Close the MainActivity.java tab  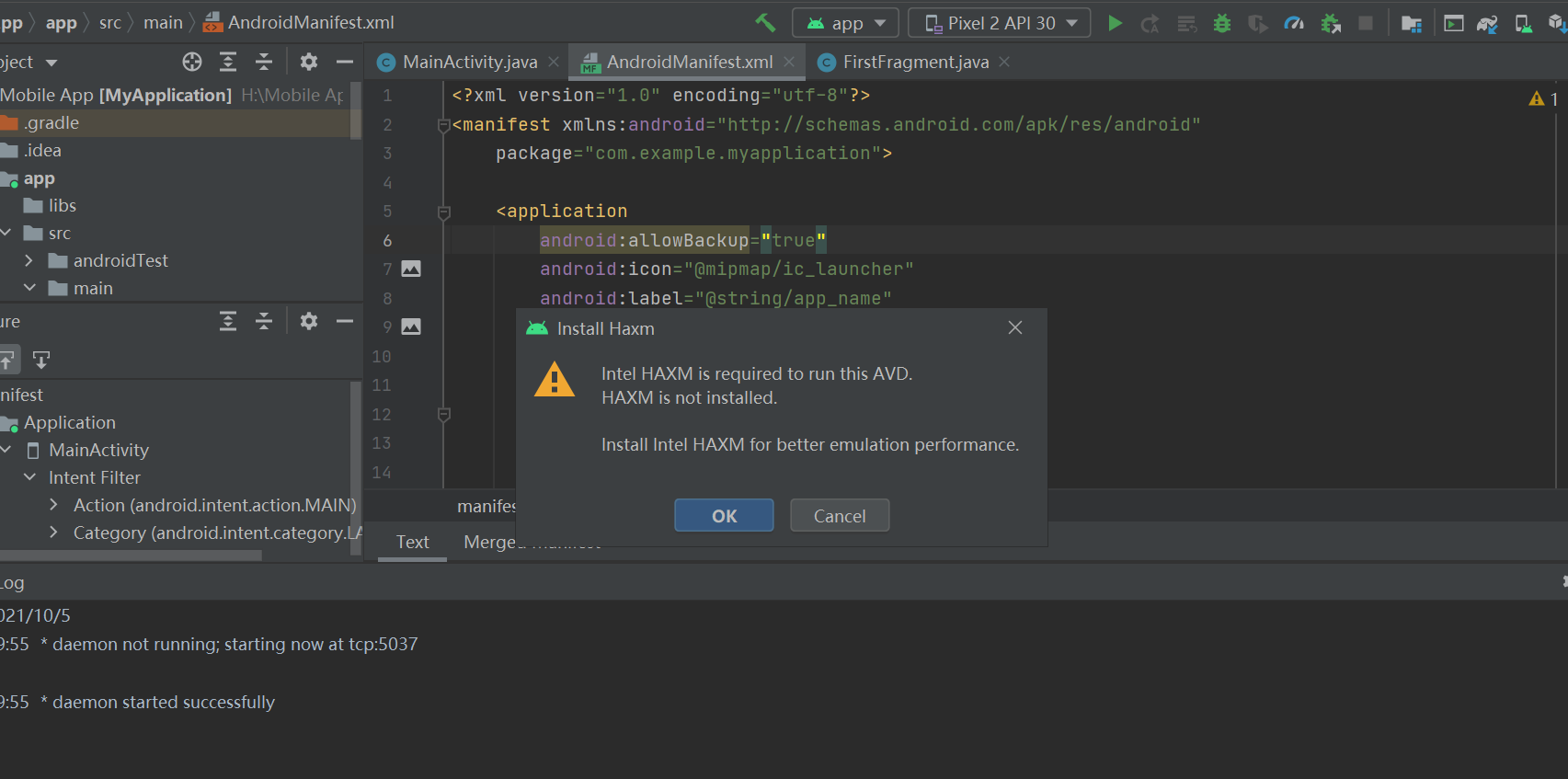[554, 62]
